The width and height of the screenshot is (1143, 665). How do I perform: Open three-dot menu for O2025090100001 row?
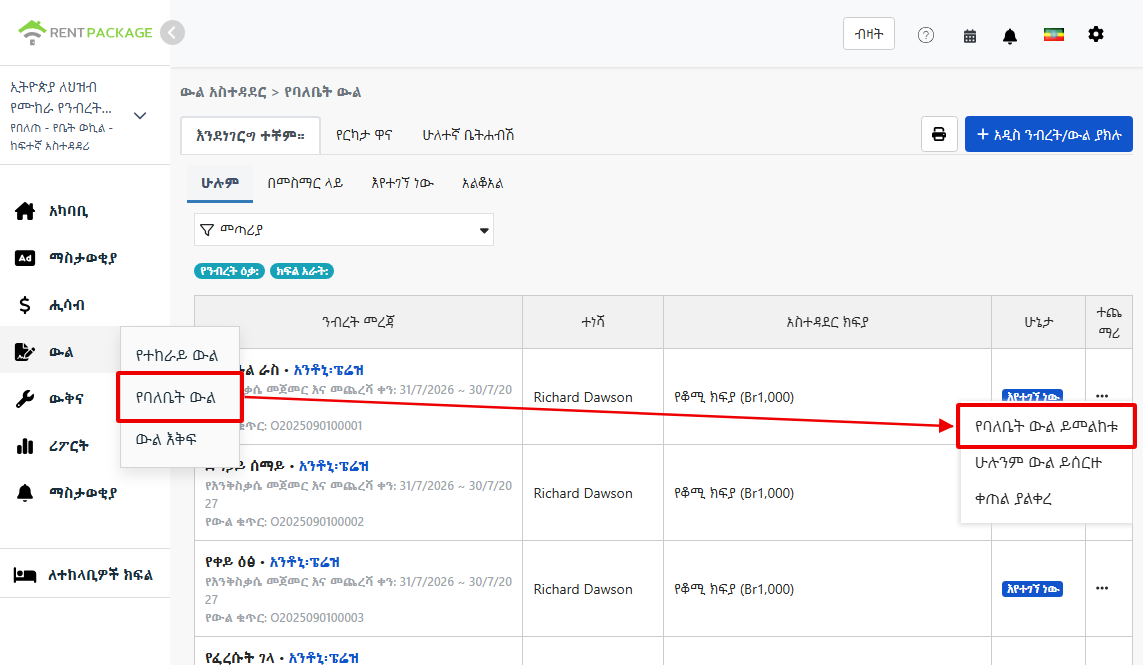click(x=1102, y=396)
